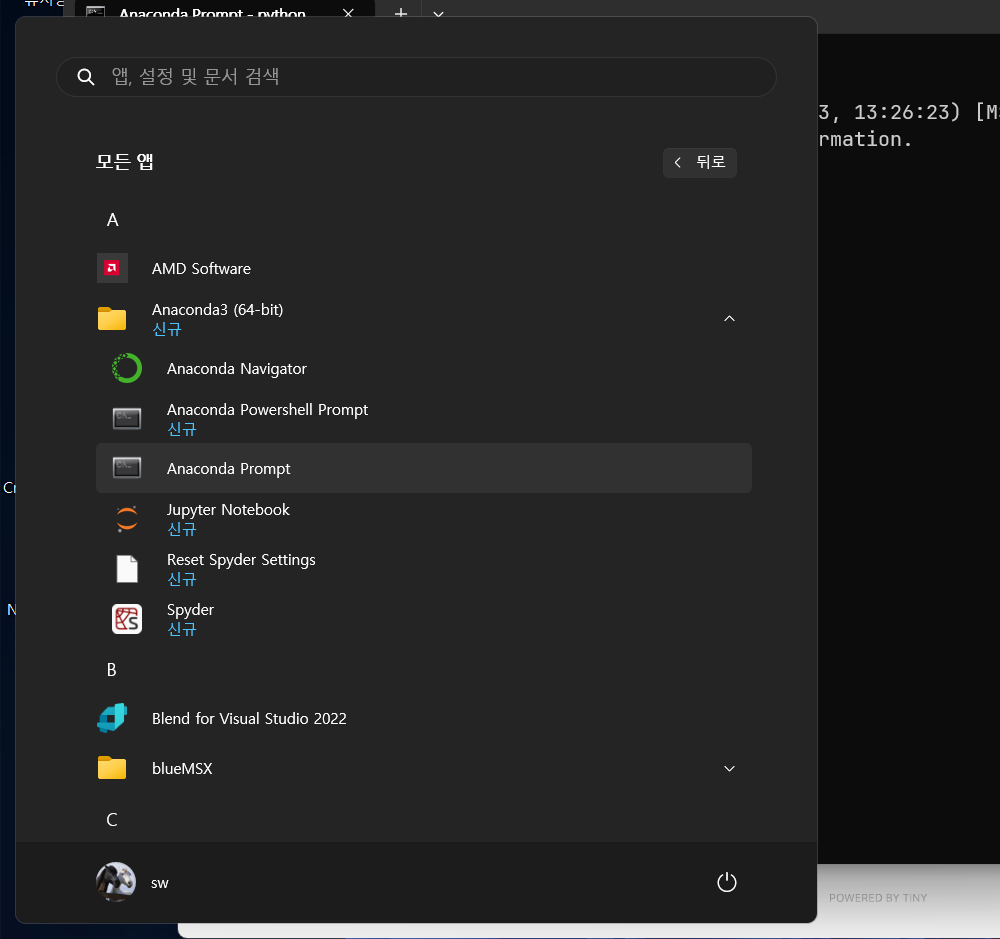Screen dimensions: 1000x939
Task: Click the Jupyter Notebook orange icon
Action: tap(127, 519)
